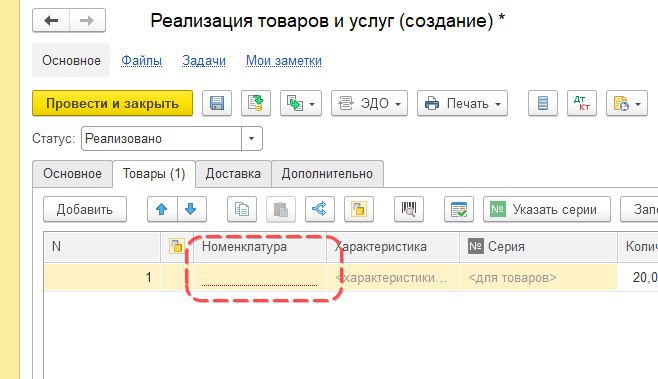Click the Номенклатура column header
Image resolution: width=658 pixels, height=379 pixels.
coord(260,246)
